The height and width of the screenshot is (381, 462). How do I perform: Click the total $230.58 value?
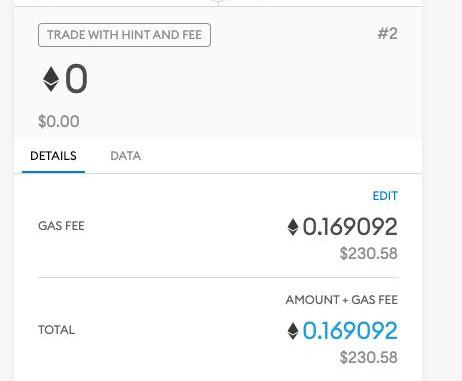[369, 358]
